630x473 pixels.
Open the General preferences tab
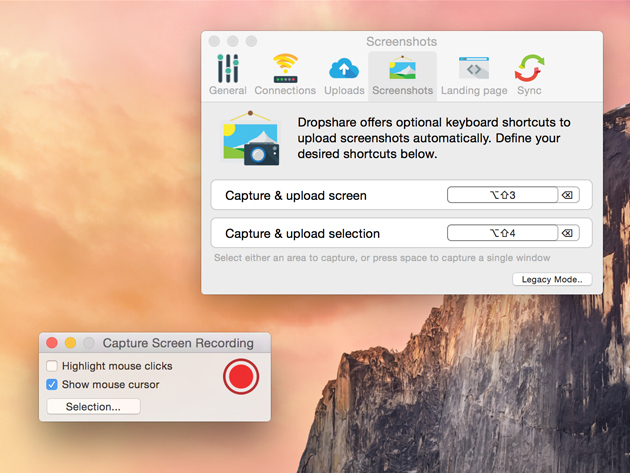coord(228,75)
